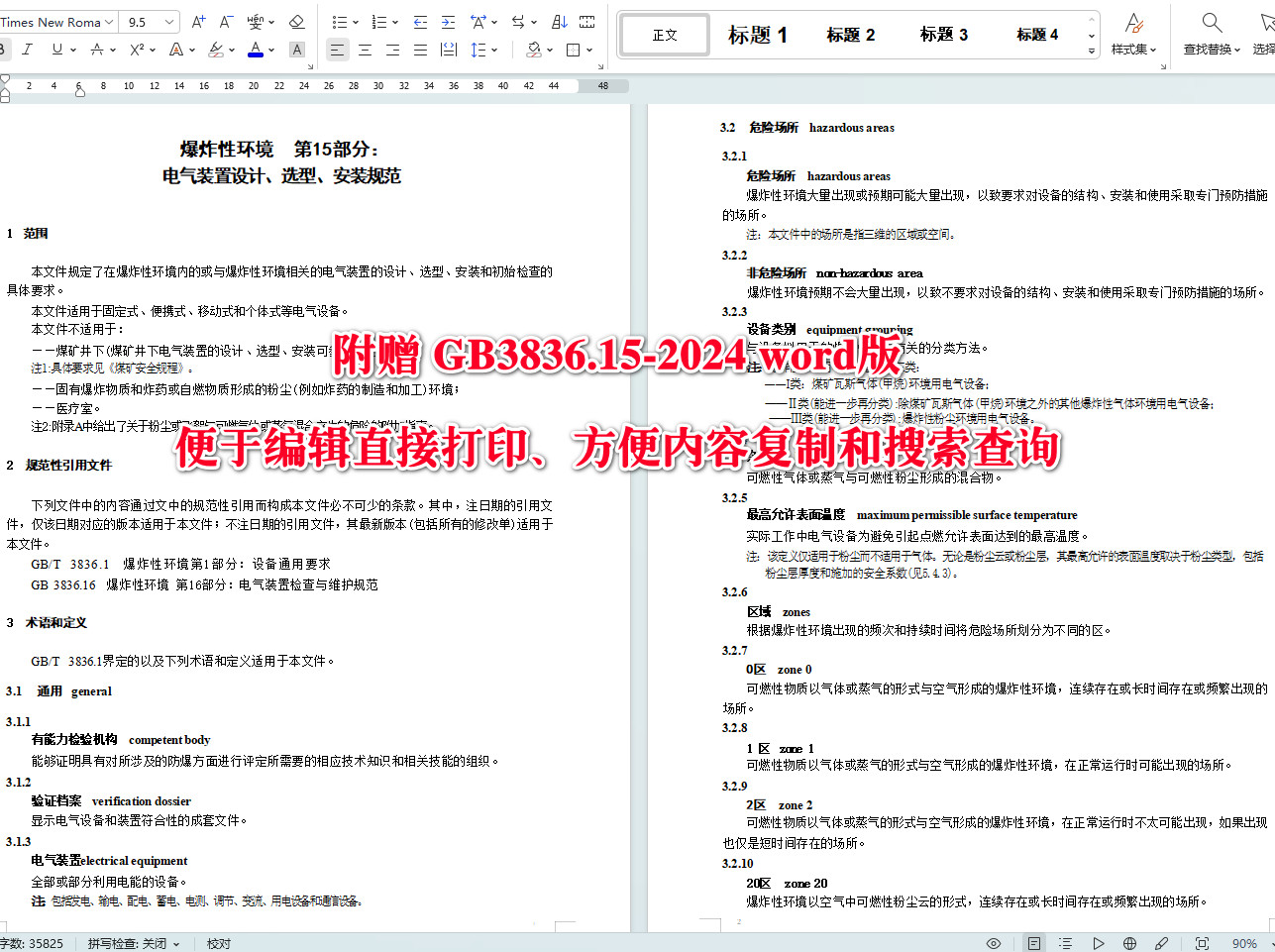Toggle center text alignment
This screenshot has width=1275, height=952.
point(366,49)
